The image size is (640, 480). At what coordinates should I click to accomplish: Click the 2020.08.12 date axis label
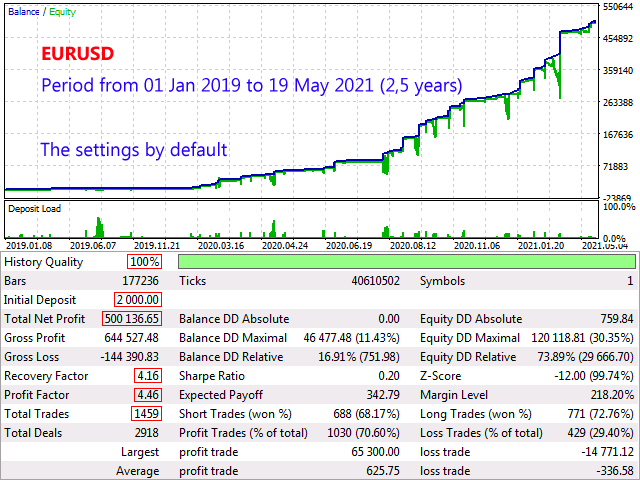pos(413,246)
